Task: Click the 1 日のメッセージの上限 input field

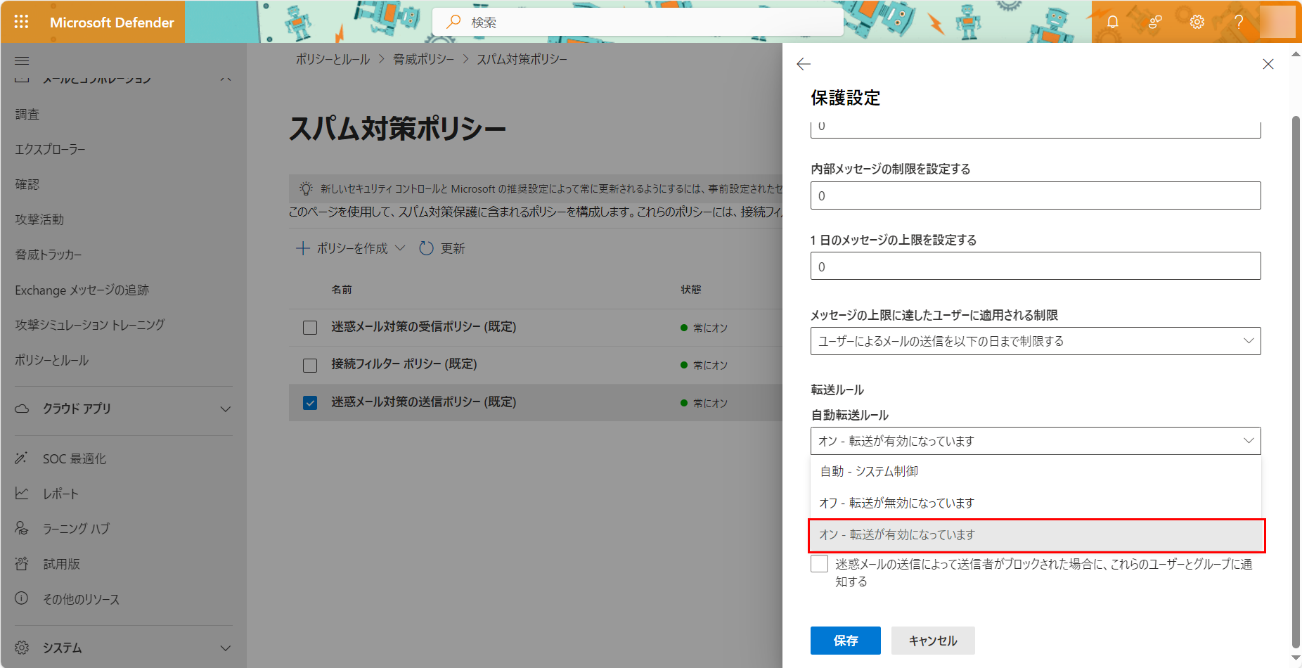Action: point(1035,266)
